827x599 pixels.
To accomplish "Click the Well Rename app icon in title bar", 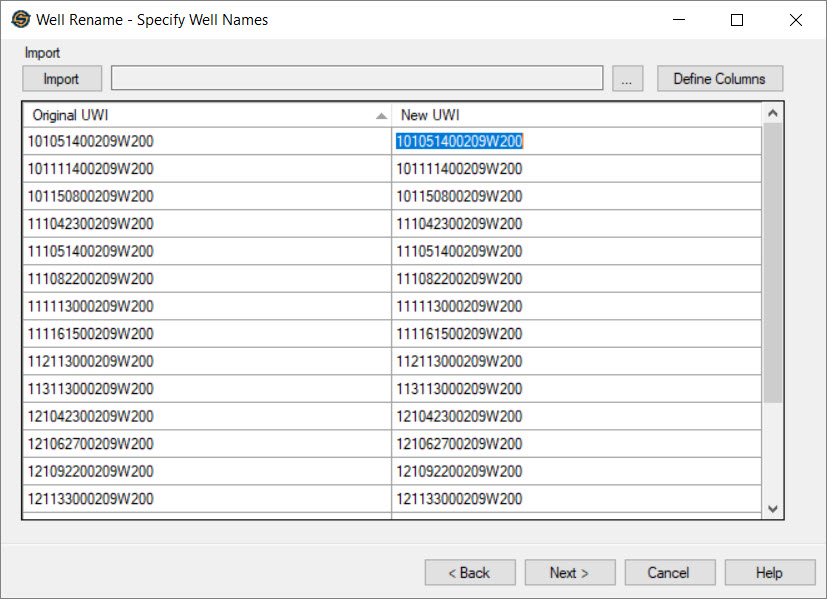I will pyautogui.click(x=20, y=19).
